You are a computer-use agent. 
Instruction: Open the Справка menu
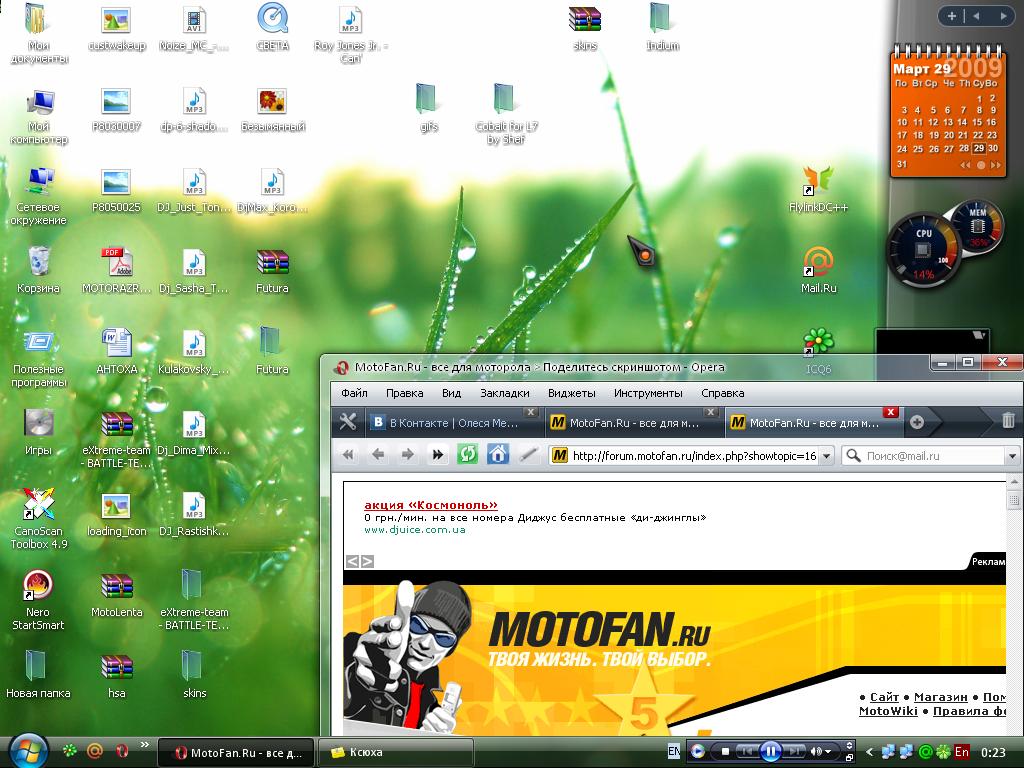tap(722, 393)
